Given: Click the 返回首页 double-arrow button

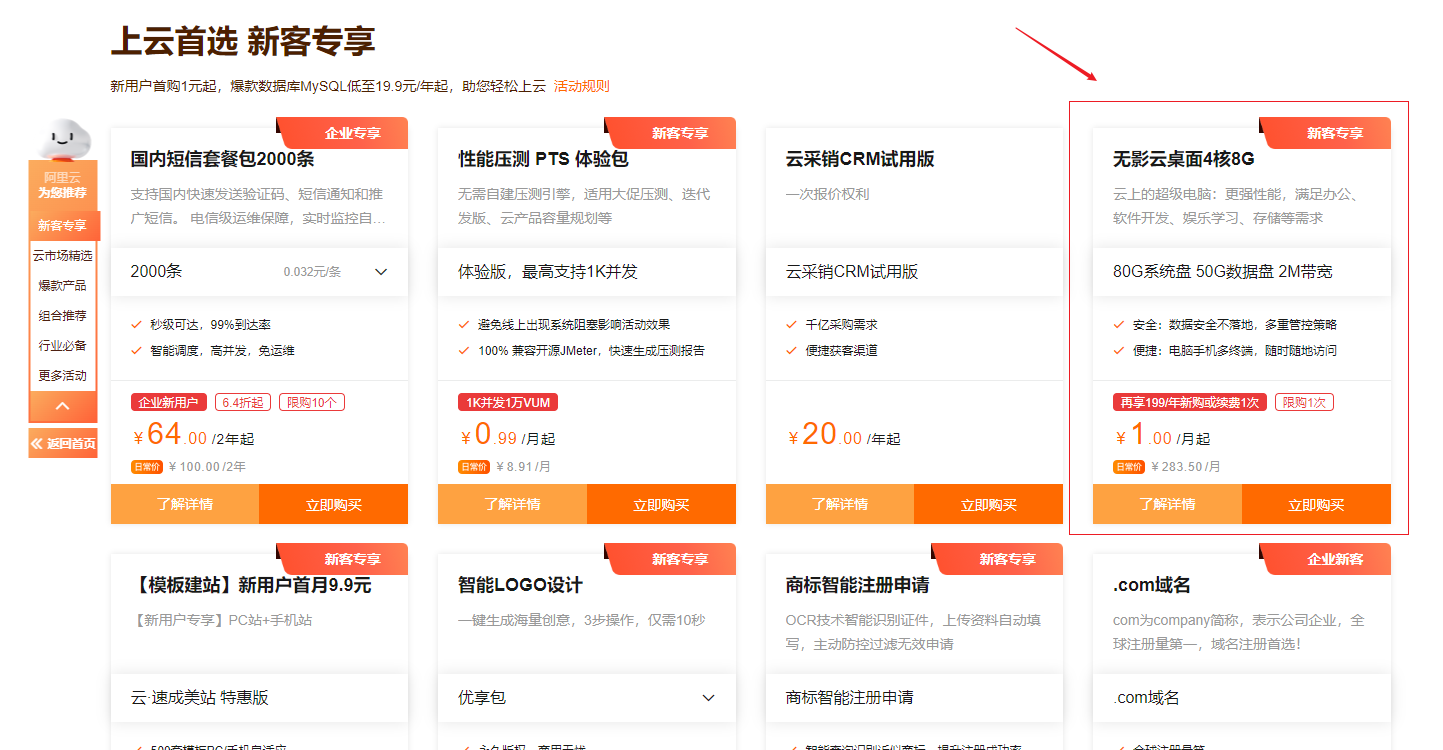Looking at the screenshot, I should point(63,443).
